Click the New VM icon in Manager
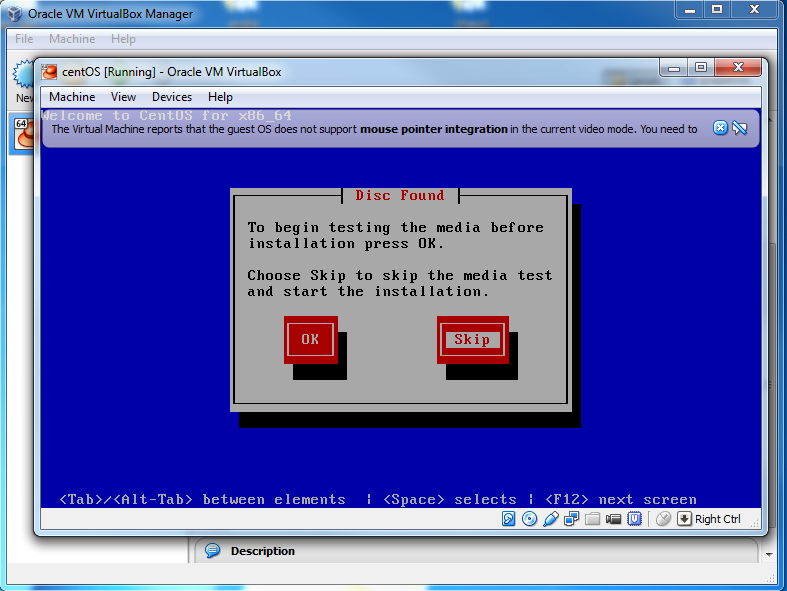This screenshot has width=787, height=591. [x=23, y=75]
